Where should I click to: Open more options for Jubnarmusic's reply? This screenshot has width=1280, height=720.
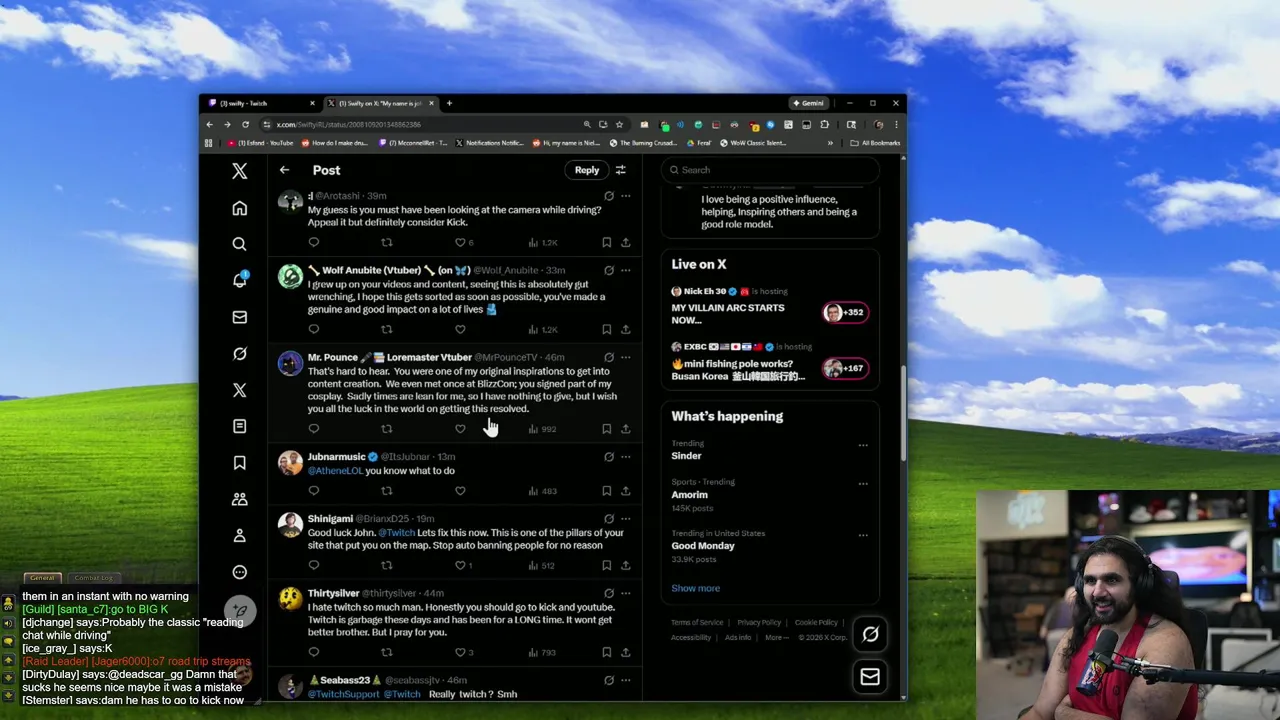point(626,457)
